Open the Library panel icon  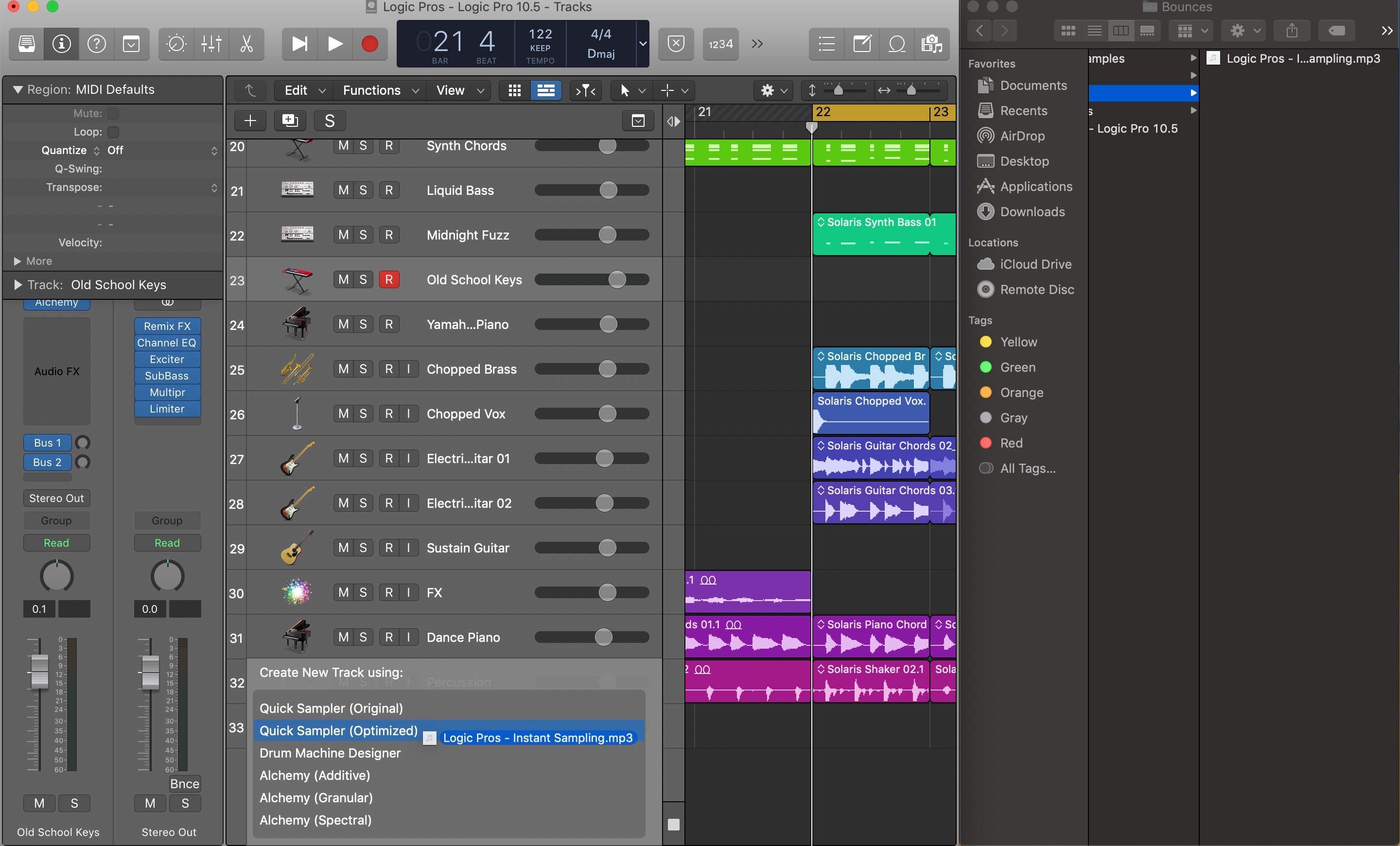tap(26, 44)
